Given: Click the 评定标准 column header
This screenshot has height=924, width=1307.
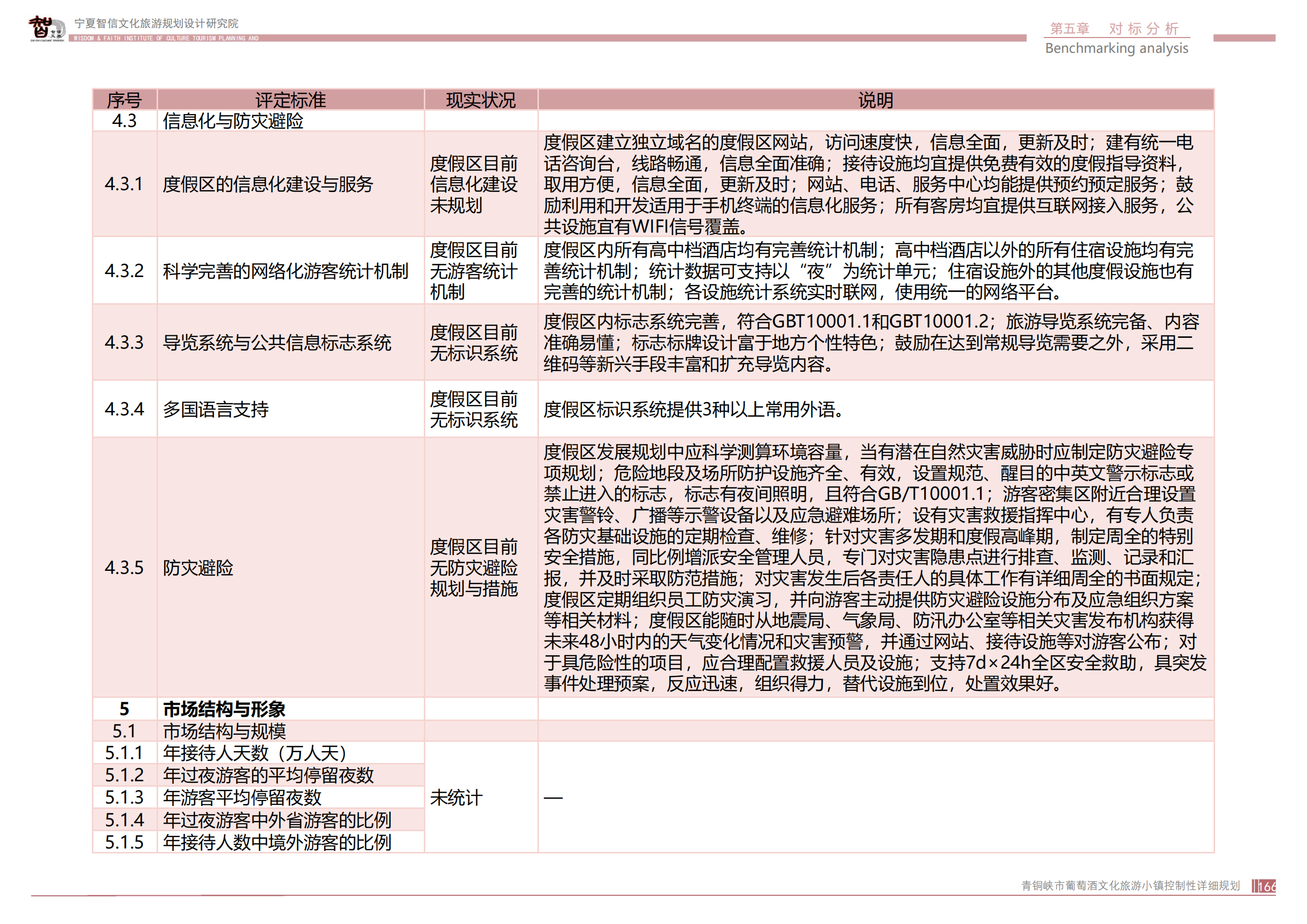Looking at the screenshot, I should point(290,100).
